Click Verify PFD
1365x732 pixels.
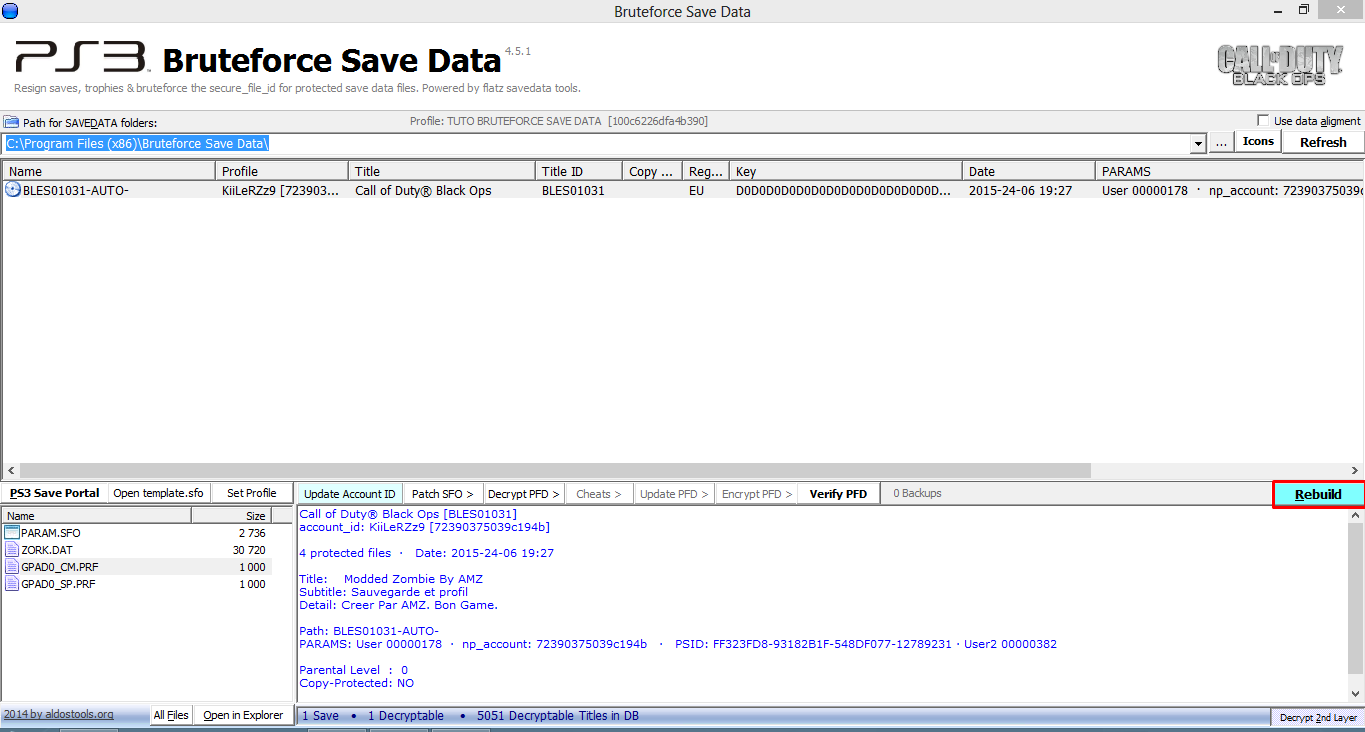click(x=838, y=494)
